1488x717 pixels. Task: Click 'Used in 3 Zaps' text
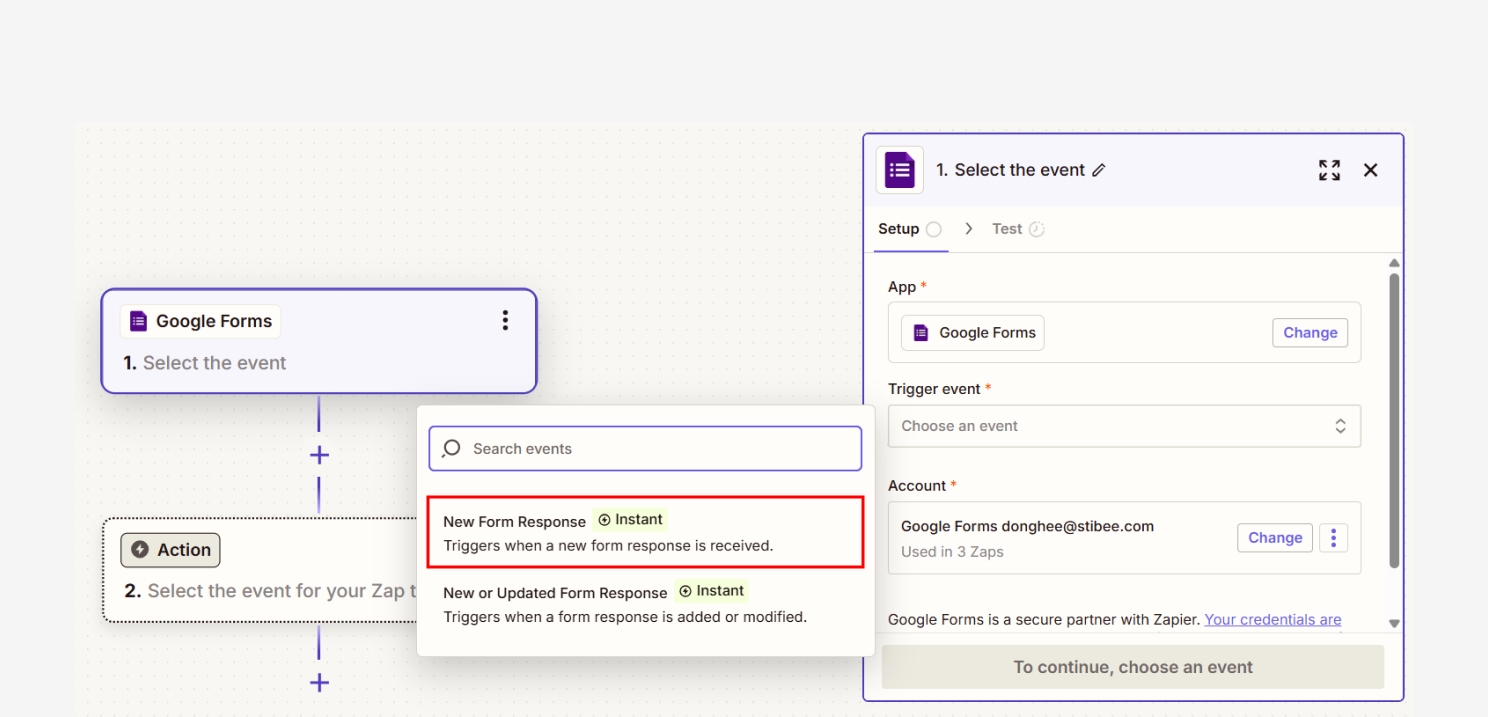tap(952, 552)
